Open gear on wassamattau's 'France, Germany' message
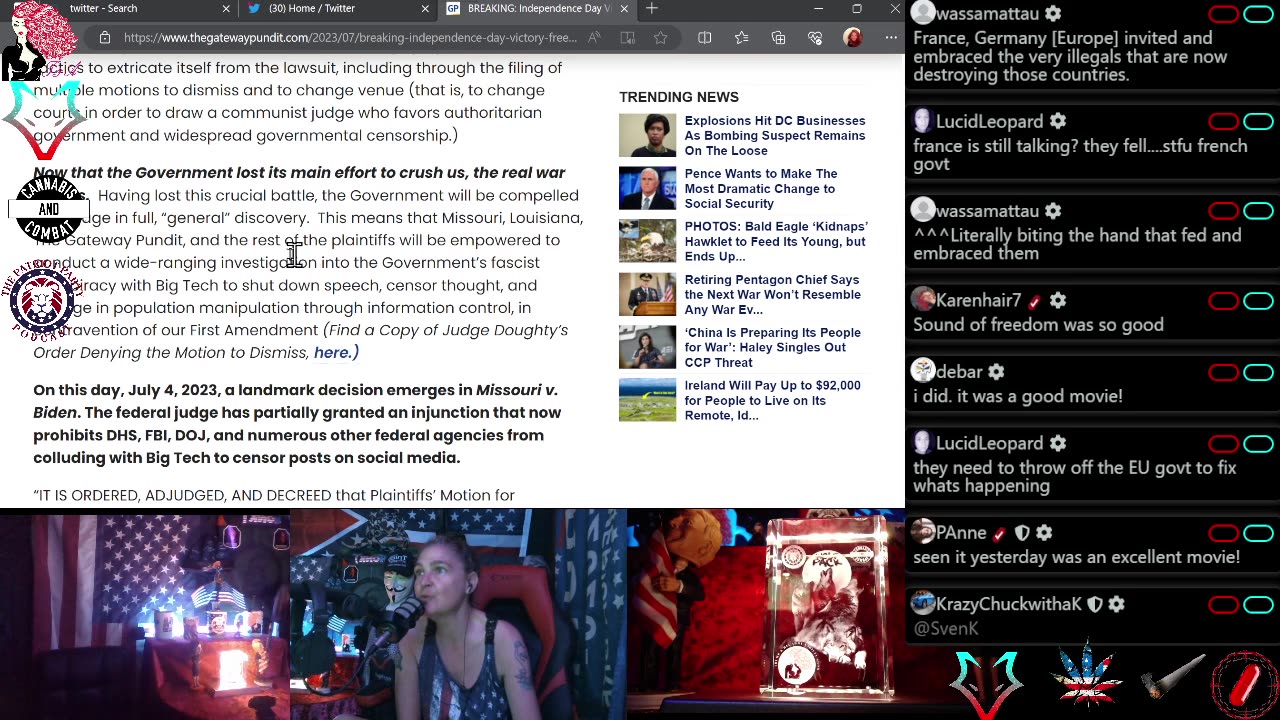Screen dimensions: 1280x720 [x=1053, y=14]
